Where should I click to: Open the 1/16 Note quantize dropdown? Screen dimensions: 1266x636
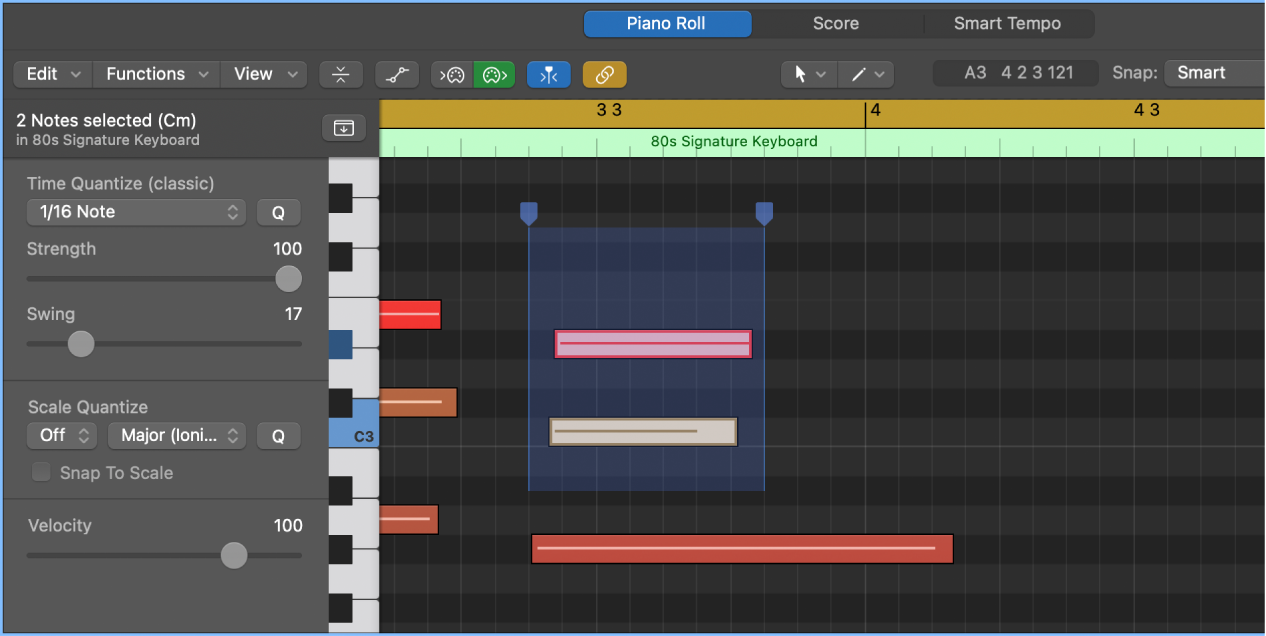(x=136, y=212)
